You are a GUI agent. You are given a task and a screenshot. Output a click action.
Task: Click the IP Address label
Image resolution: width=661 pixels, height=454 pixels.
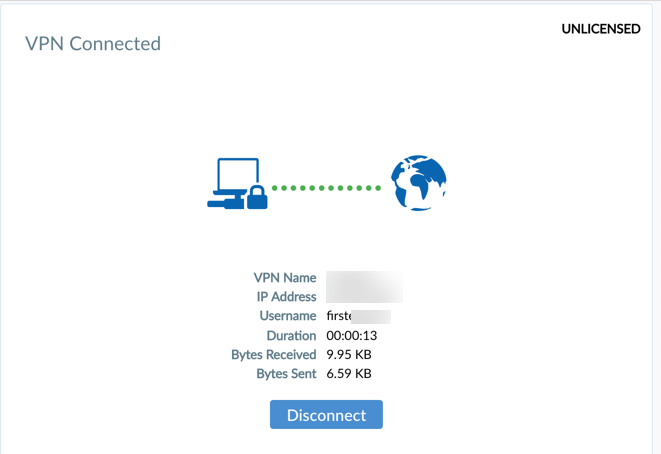click(x=287, y=296)
